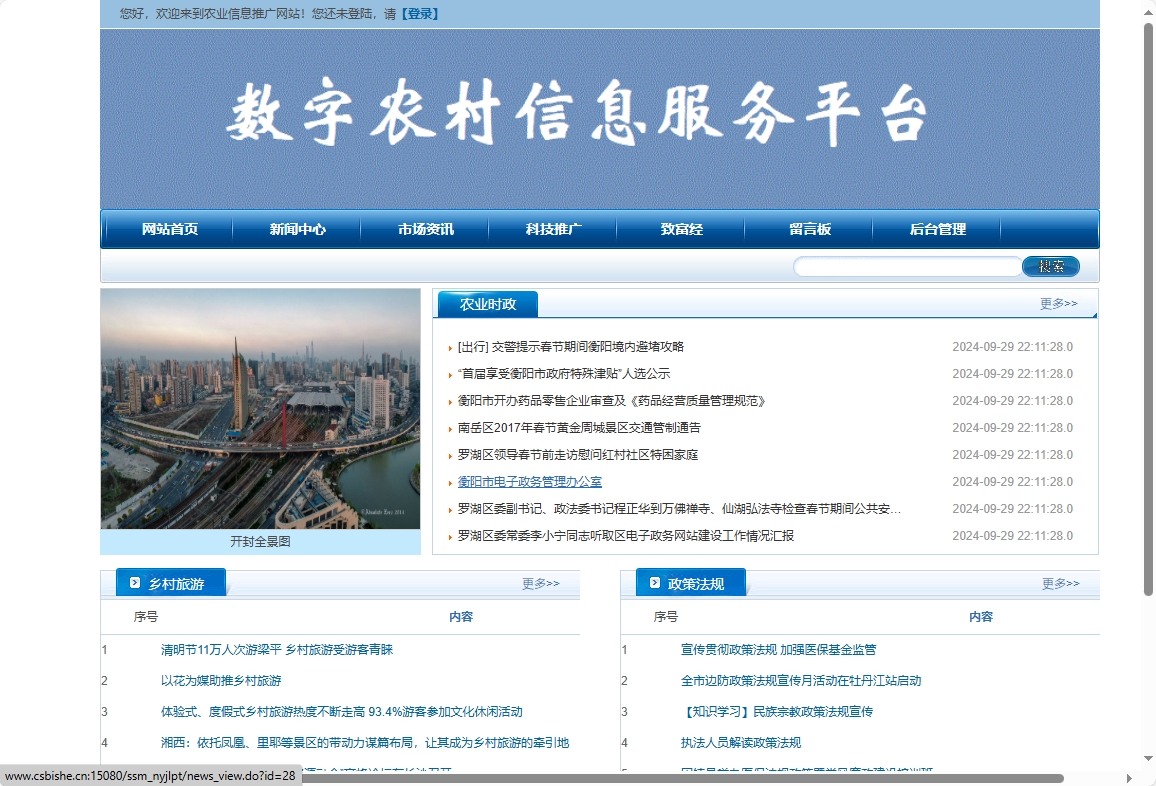The height and width of the screenshot is (786, 1156).
Task: Click the 开封全景图 panorama thumbnail
Action: [260, 410]
